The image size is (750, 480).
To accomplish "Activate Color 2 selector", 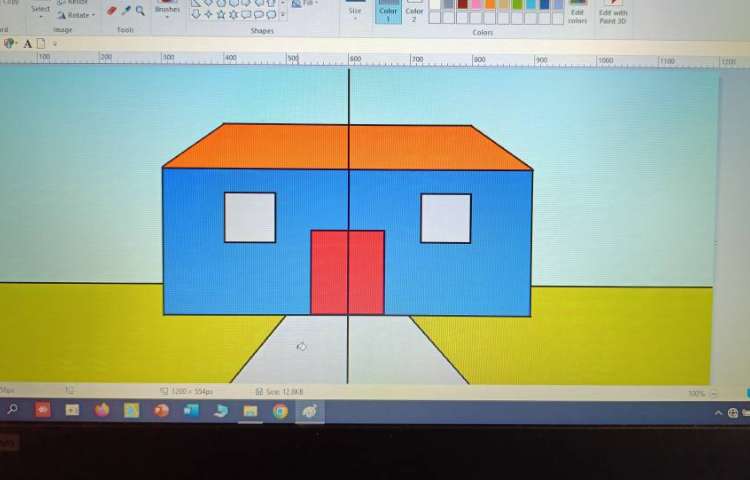I will (x=414, y=12).
